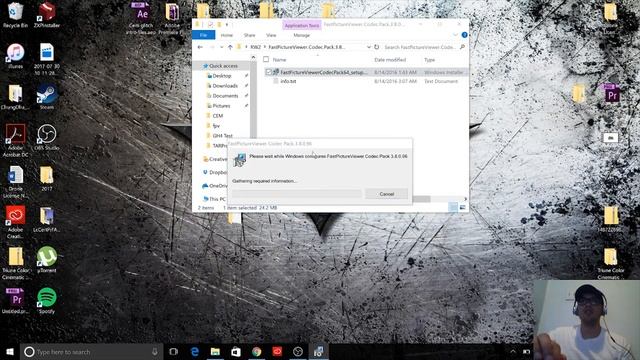Image resolution: width=640 pixels, height=360 pixels.
Task: Open the Share ribbon tab
Action: (249, 35)
